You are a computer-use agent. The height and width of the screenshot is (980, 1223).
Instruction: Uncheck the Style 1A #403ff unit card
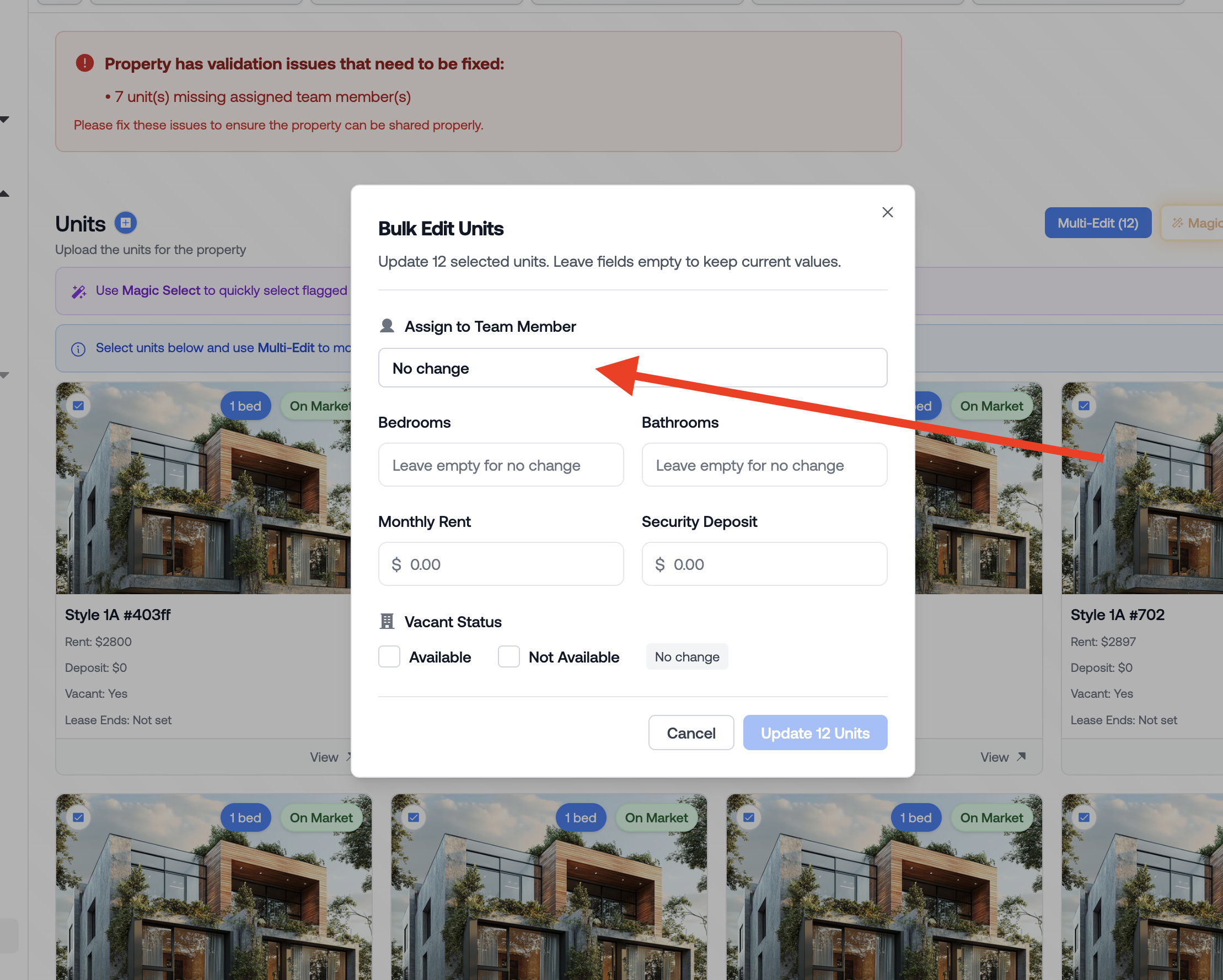click(x=78, y=406)
